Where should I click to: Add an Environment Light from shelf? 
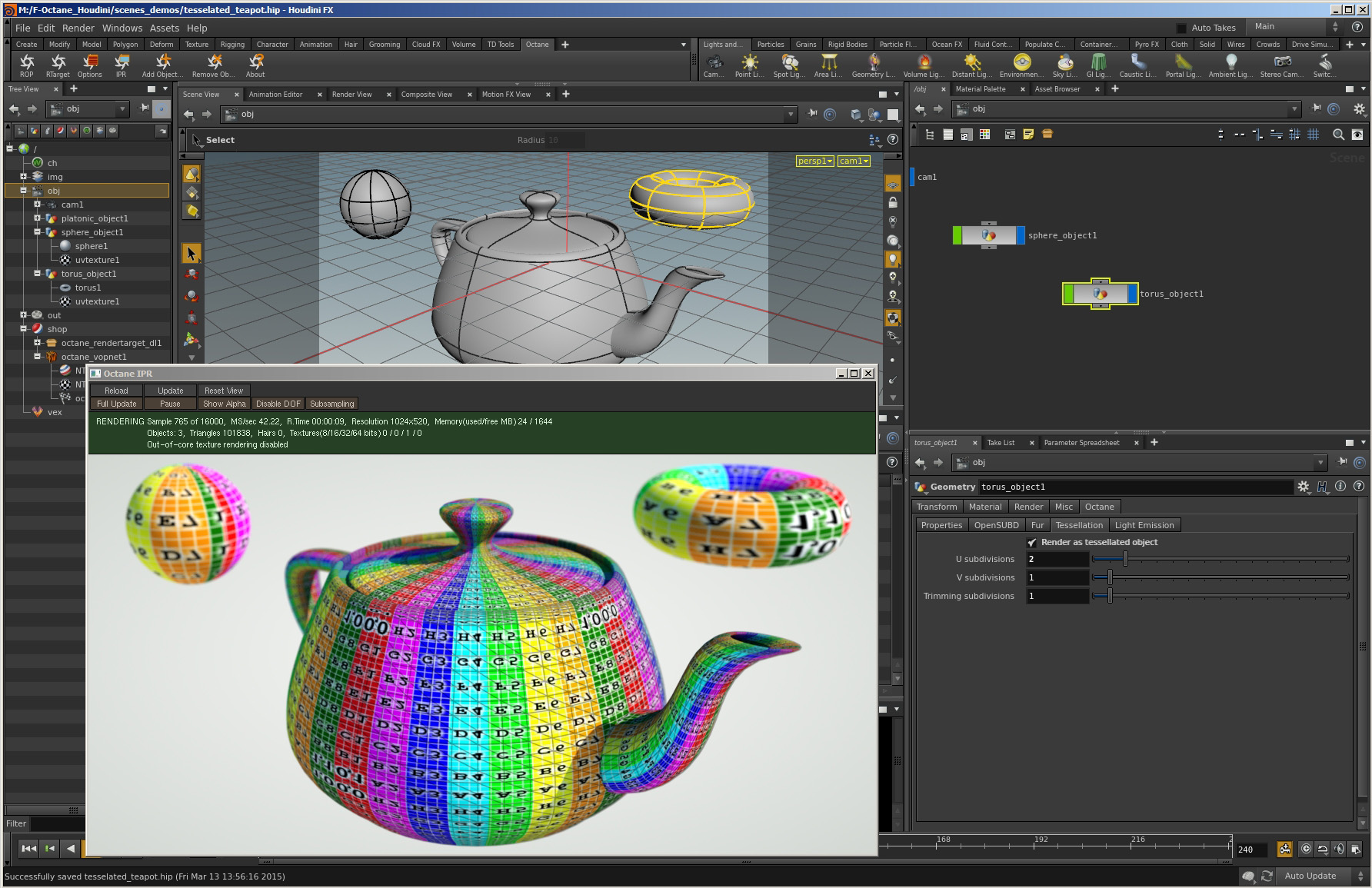[x=1022, y=65]
